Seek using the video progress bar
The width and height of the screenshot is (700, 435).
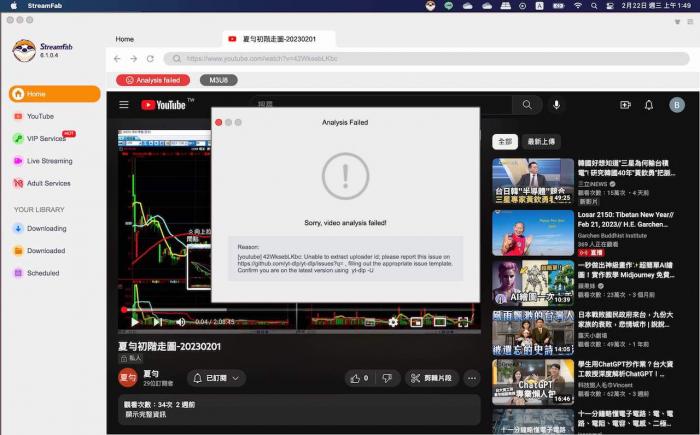point(299,310)
